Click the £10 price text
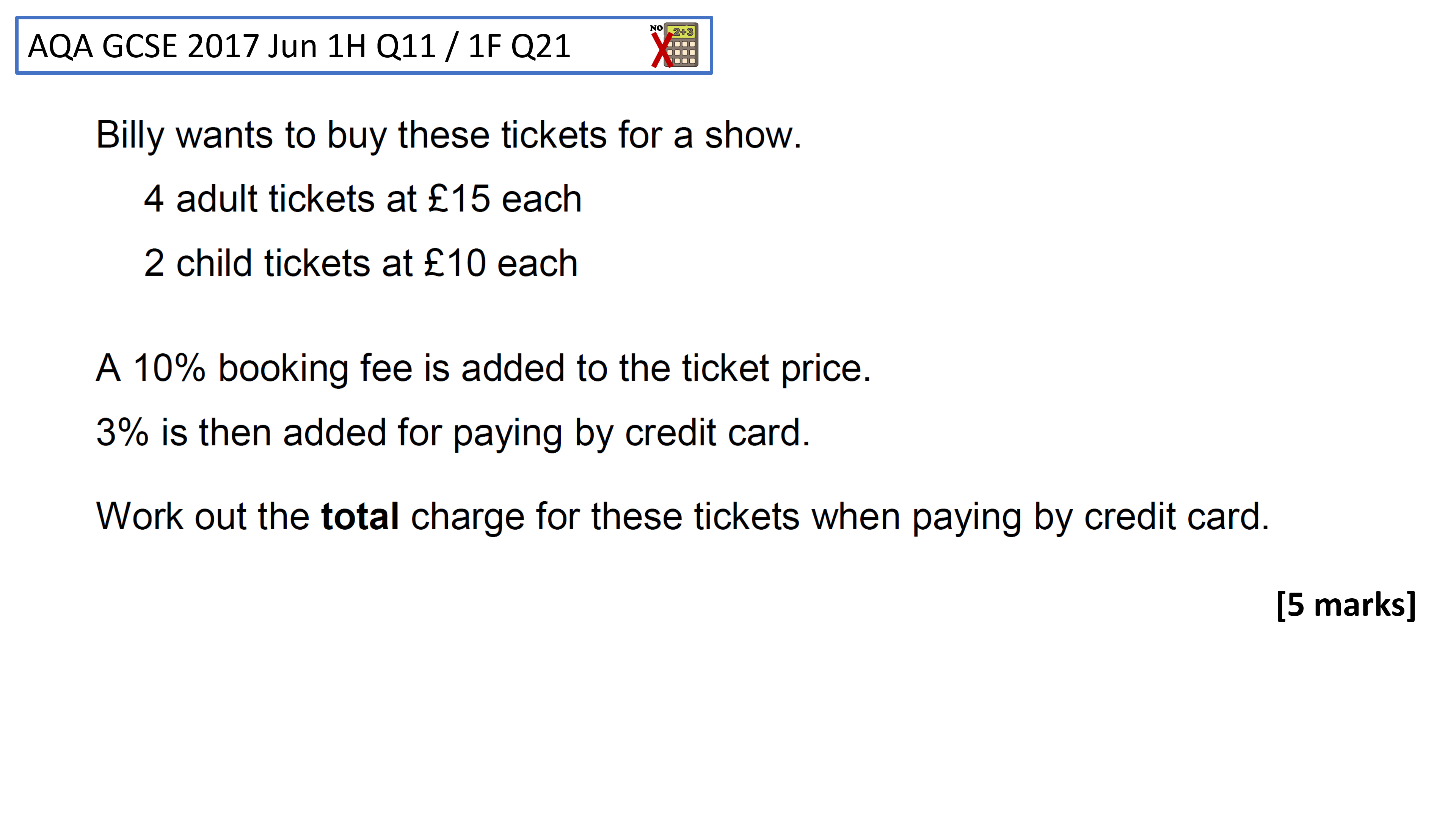The height and width of the screenshot is (819, 1456). click(x=455, y=264)
